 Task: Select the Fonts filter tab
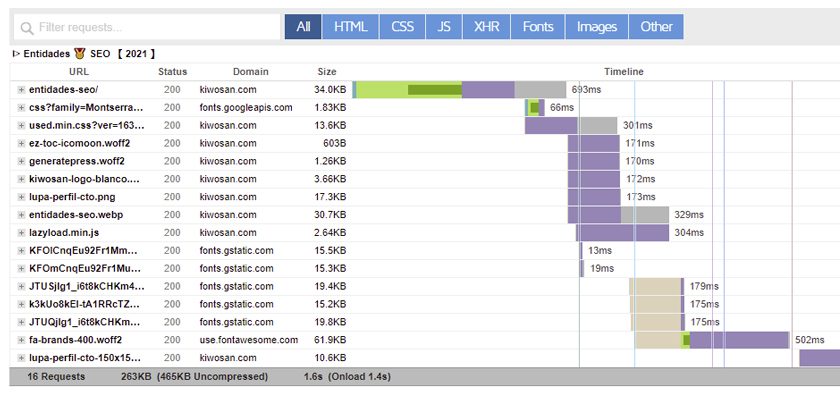coord(538,27)
